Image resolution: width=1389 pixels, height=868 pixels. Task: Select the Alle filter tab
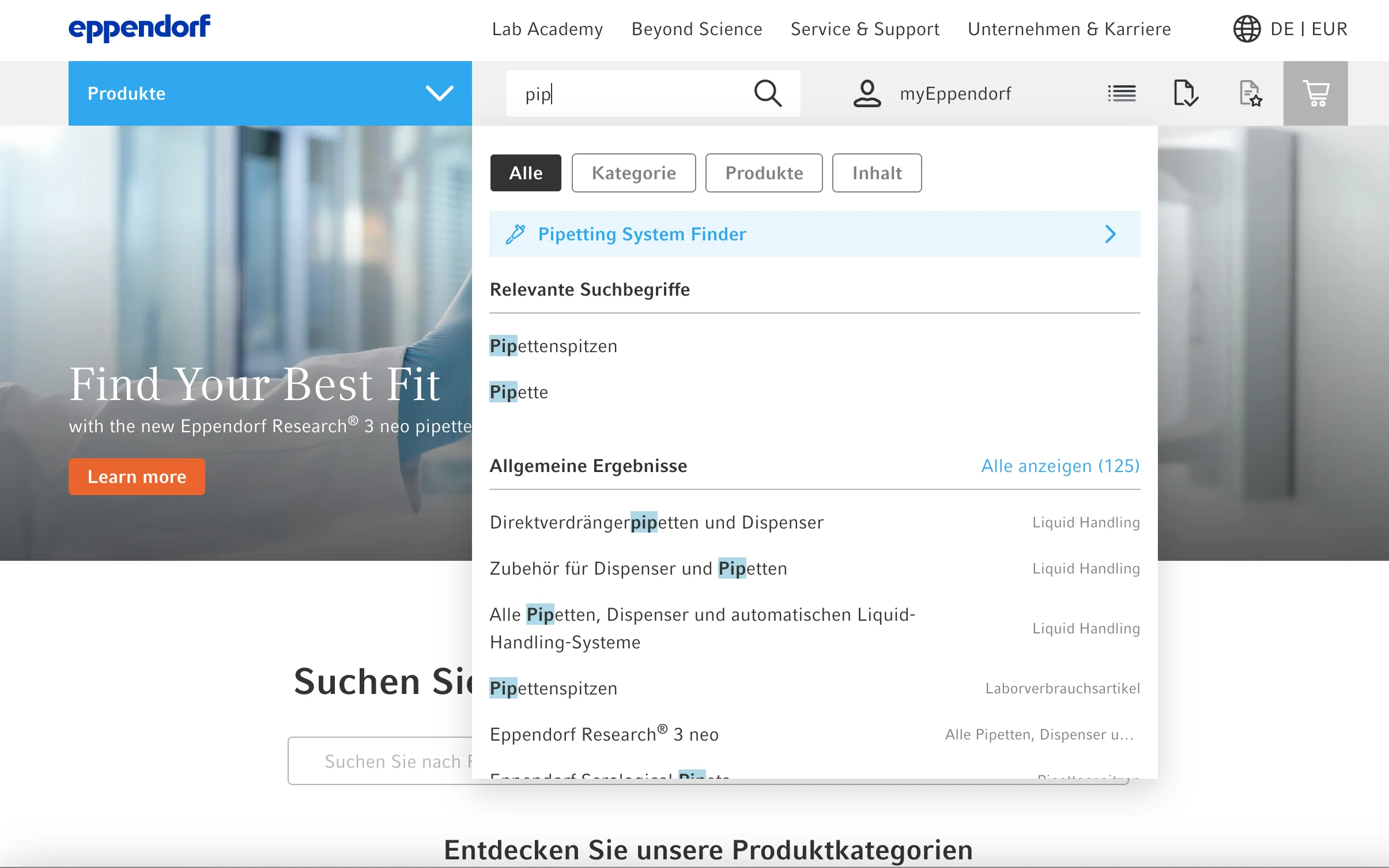[x=526, y=173]
